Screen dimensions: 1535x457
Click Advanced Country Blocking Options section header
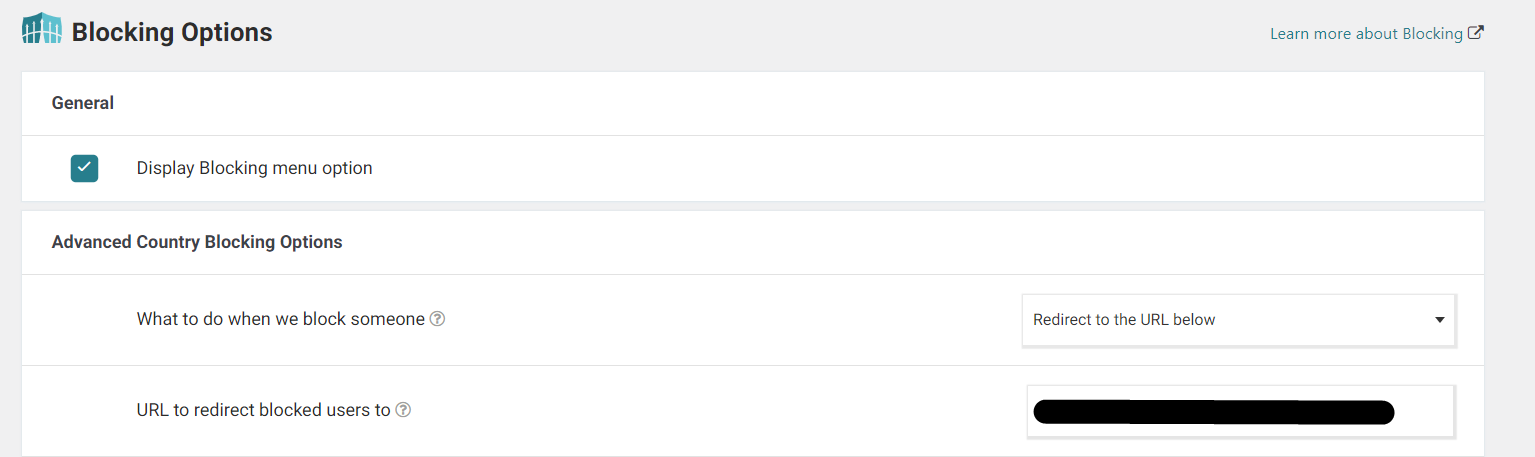click(197, 242)
